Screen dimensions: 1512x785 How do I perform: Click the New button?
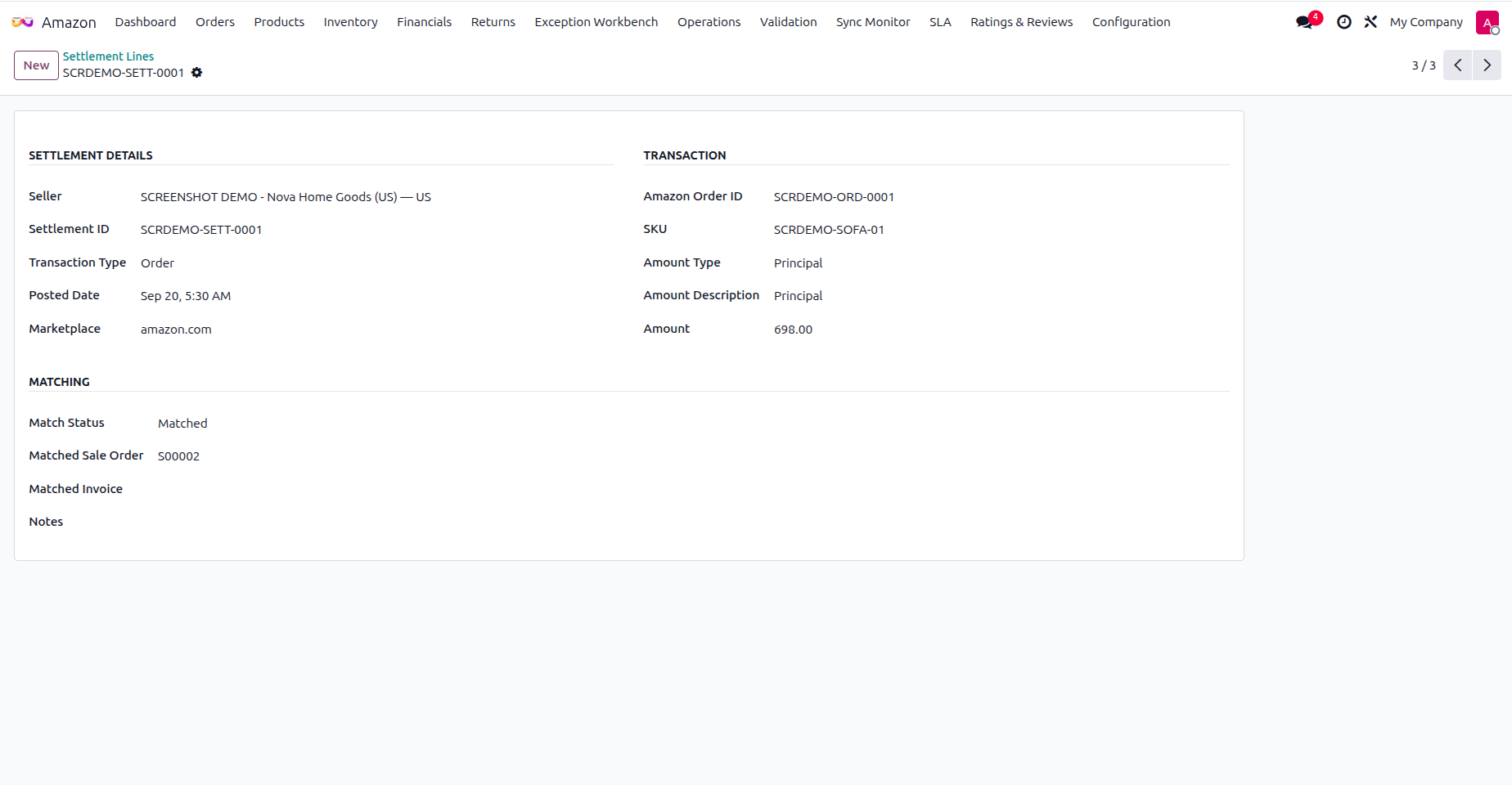36,65
